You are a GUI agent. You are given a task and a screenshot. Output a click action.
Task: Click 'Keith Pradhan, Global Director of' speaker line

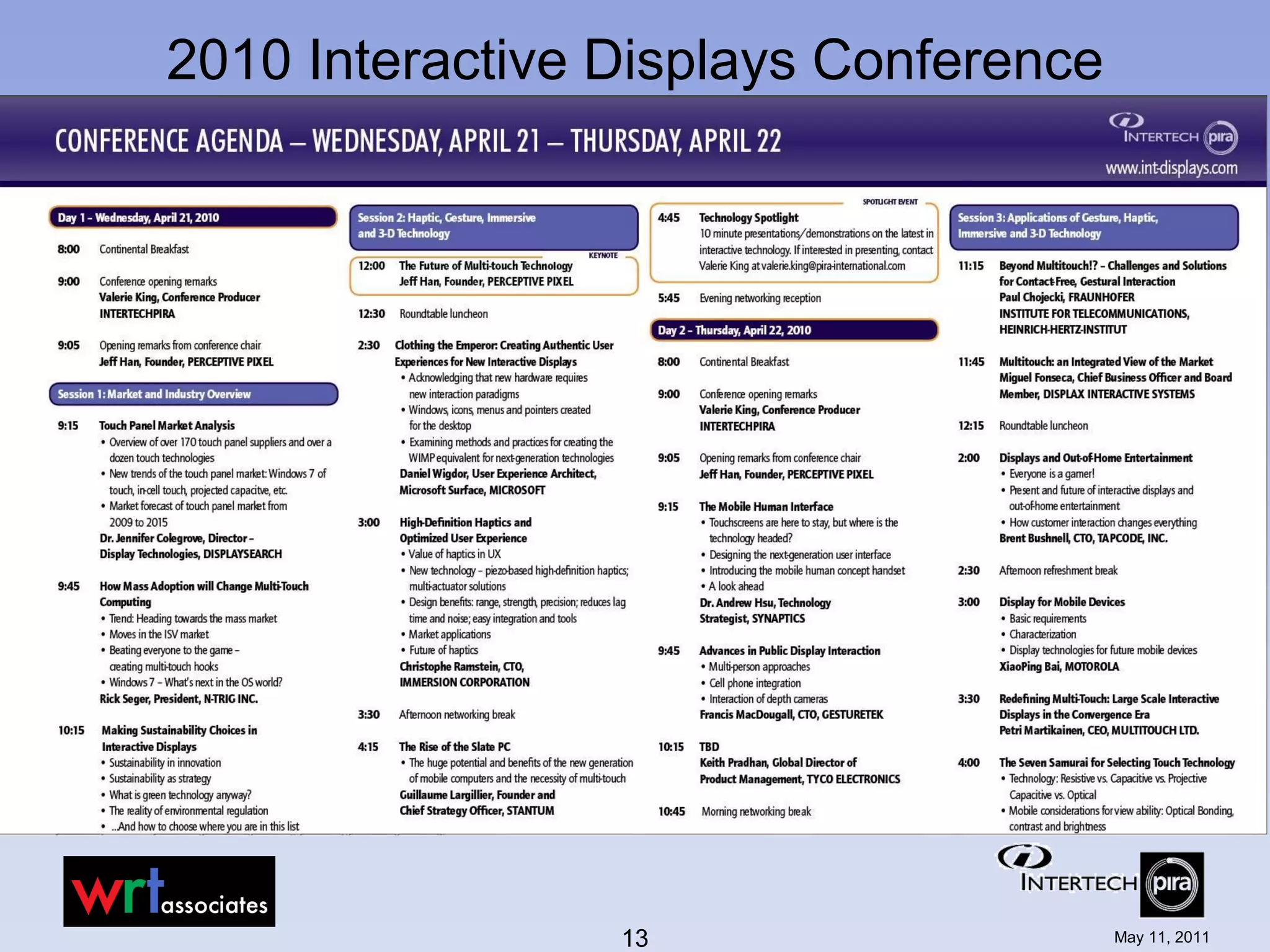point(778,763)
